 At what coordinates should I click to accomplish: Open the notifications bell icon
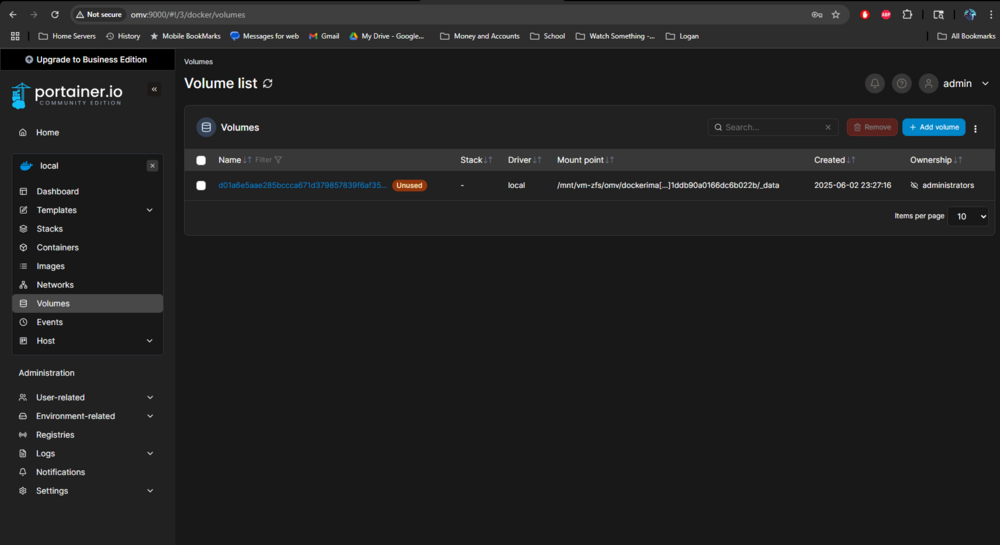[874, 84]
